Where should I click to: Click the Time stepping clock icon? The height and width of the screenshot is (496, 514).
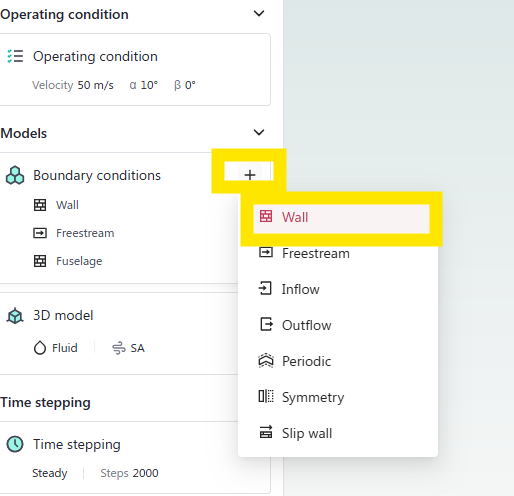pos(15,444)
